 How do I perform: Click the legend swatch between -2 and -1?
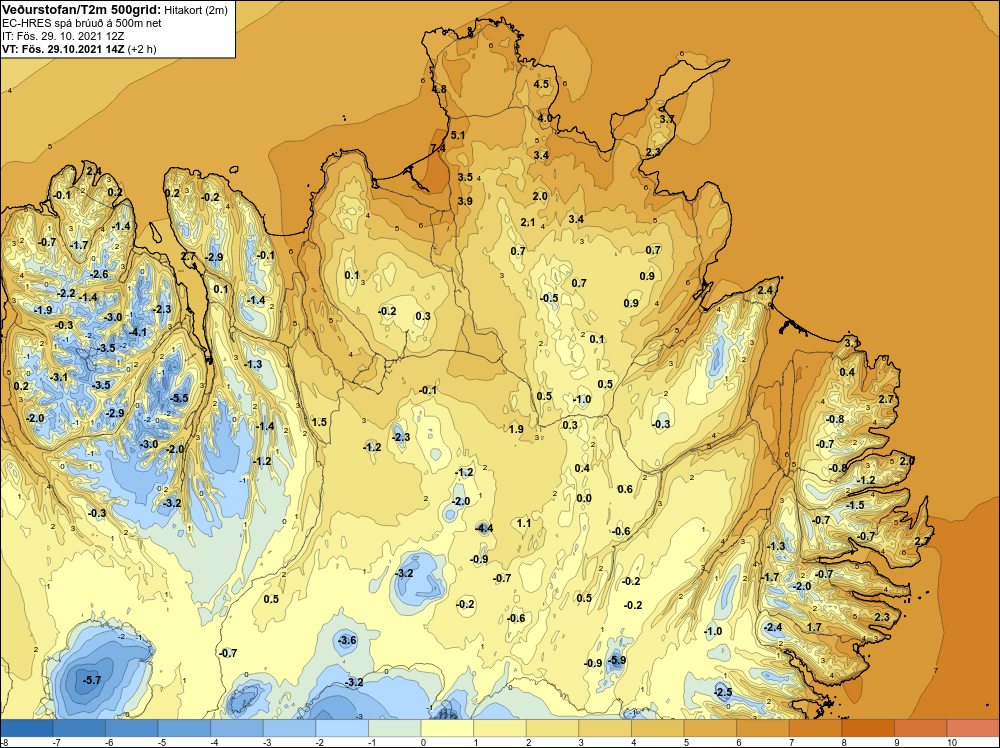(342, 728)
